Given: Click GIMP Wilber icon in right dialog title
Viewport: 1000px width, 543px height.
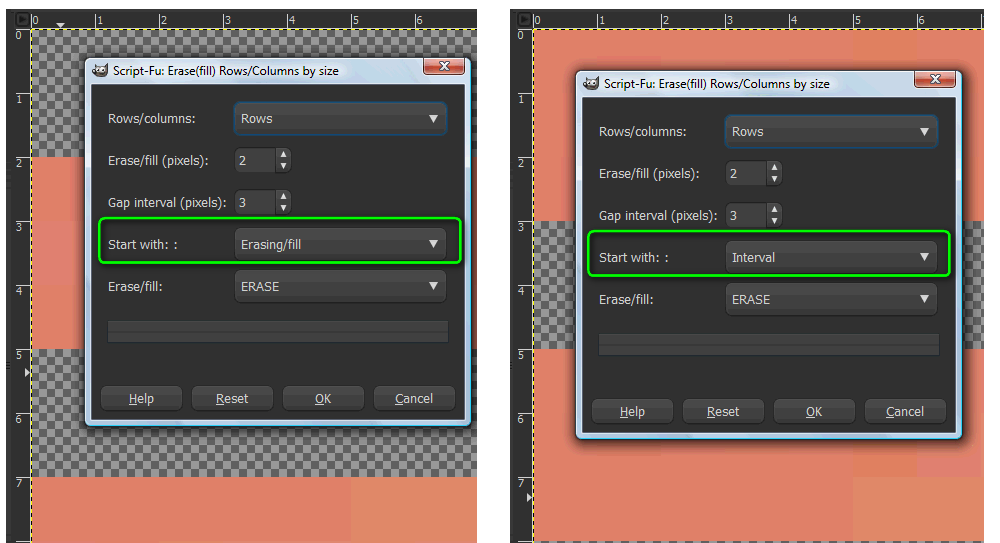Looking at the screenshot, I should pos(591,83).
